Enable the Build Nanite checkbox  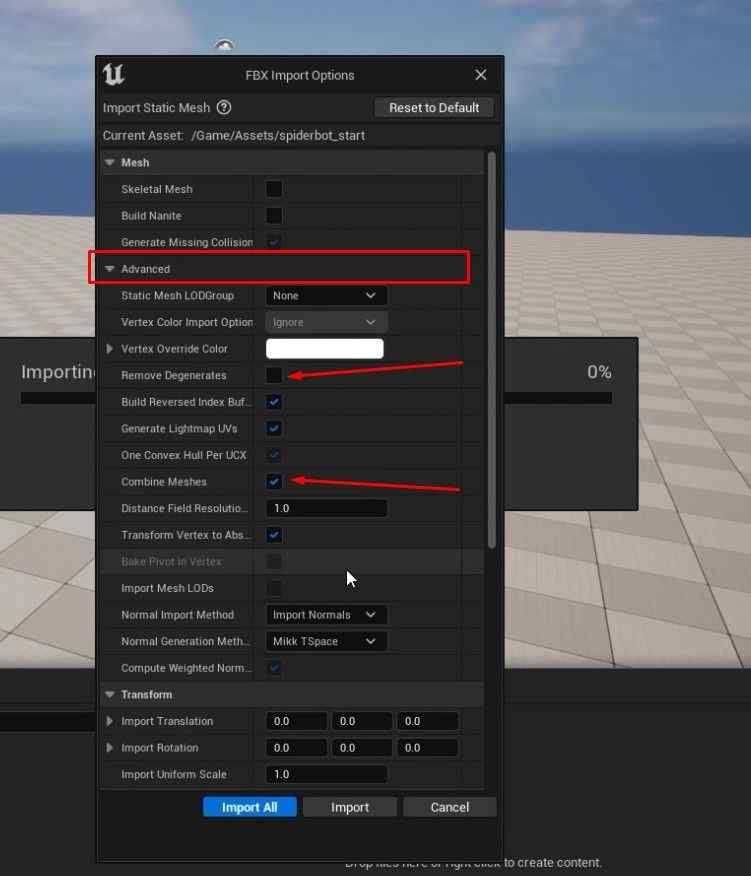click(x=274, y=216)
